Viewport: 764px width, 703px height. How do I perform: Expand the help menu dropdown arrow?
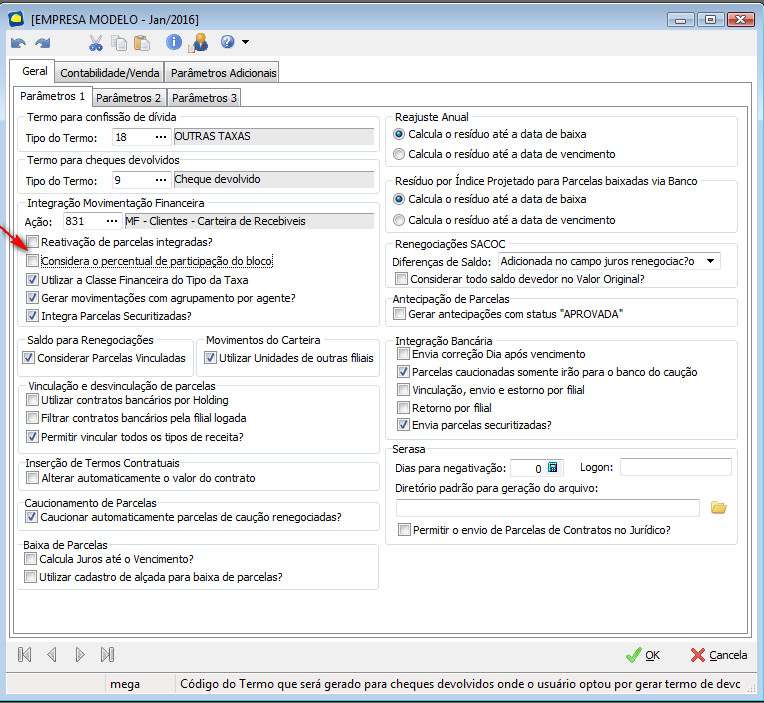[245, 42]
